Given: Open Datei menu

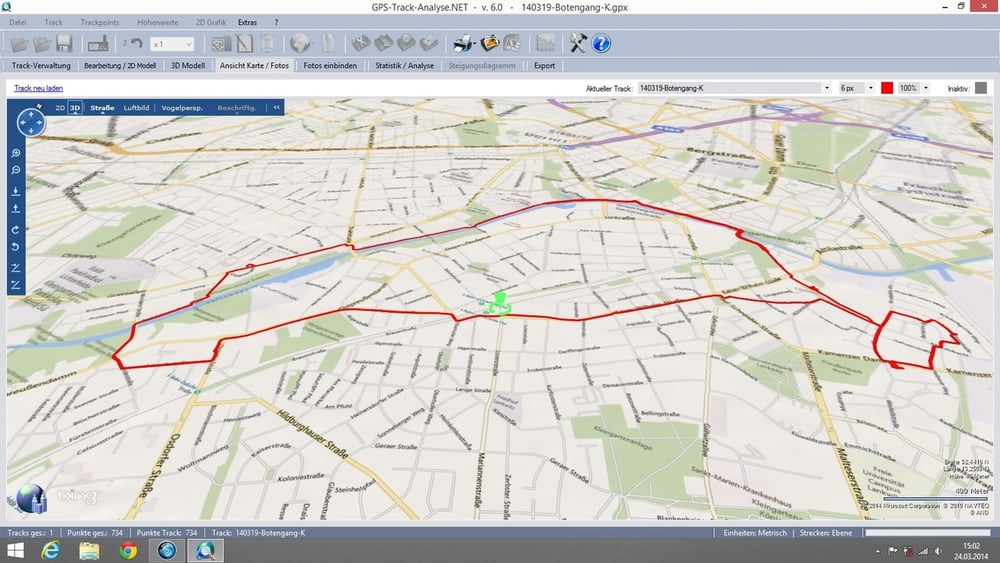Looking at the screenshot, I should [18, 22].
